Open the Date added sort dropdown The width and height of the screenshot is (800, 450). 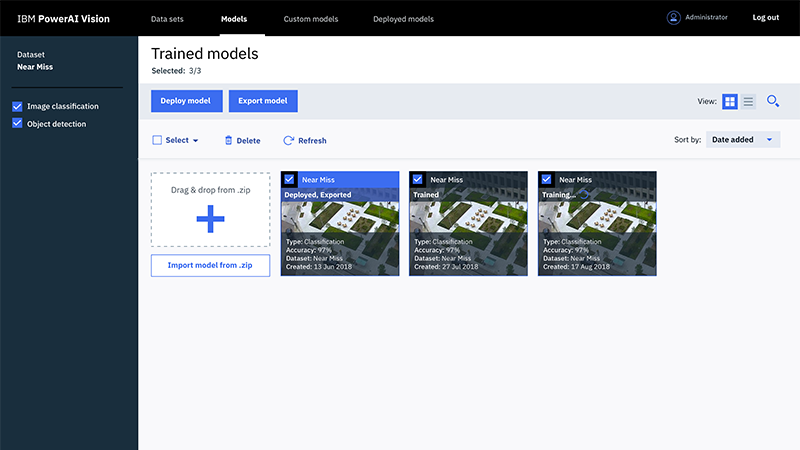(743, 140)
